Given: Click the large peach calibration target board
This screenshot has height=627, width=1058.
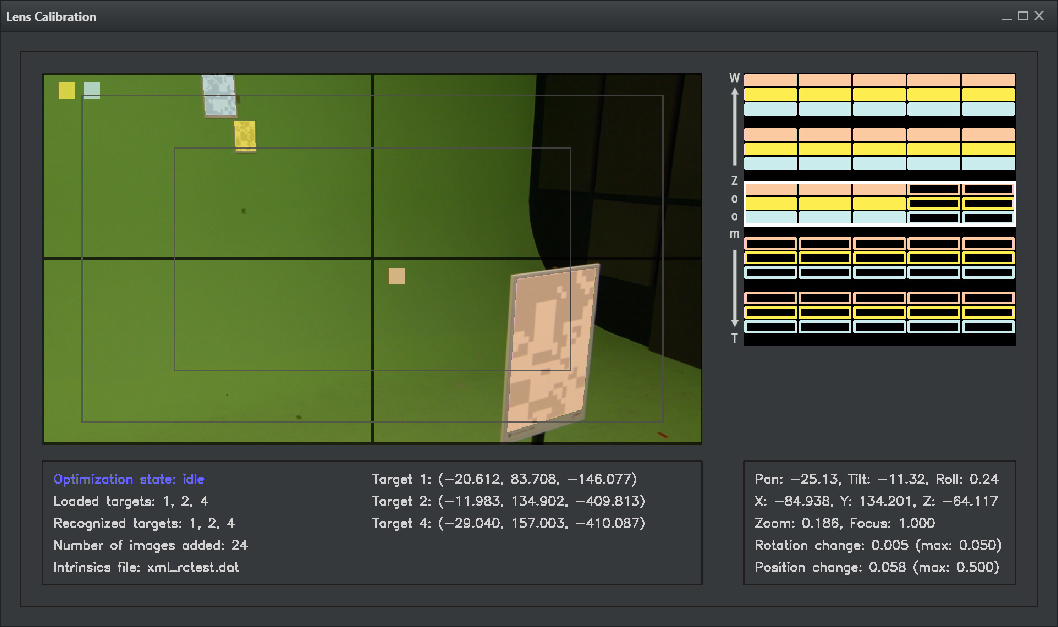Looking at the screenshot, I should [x=550, y=352].
